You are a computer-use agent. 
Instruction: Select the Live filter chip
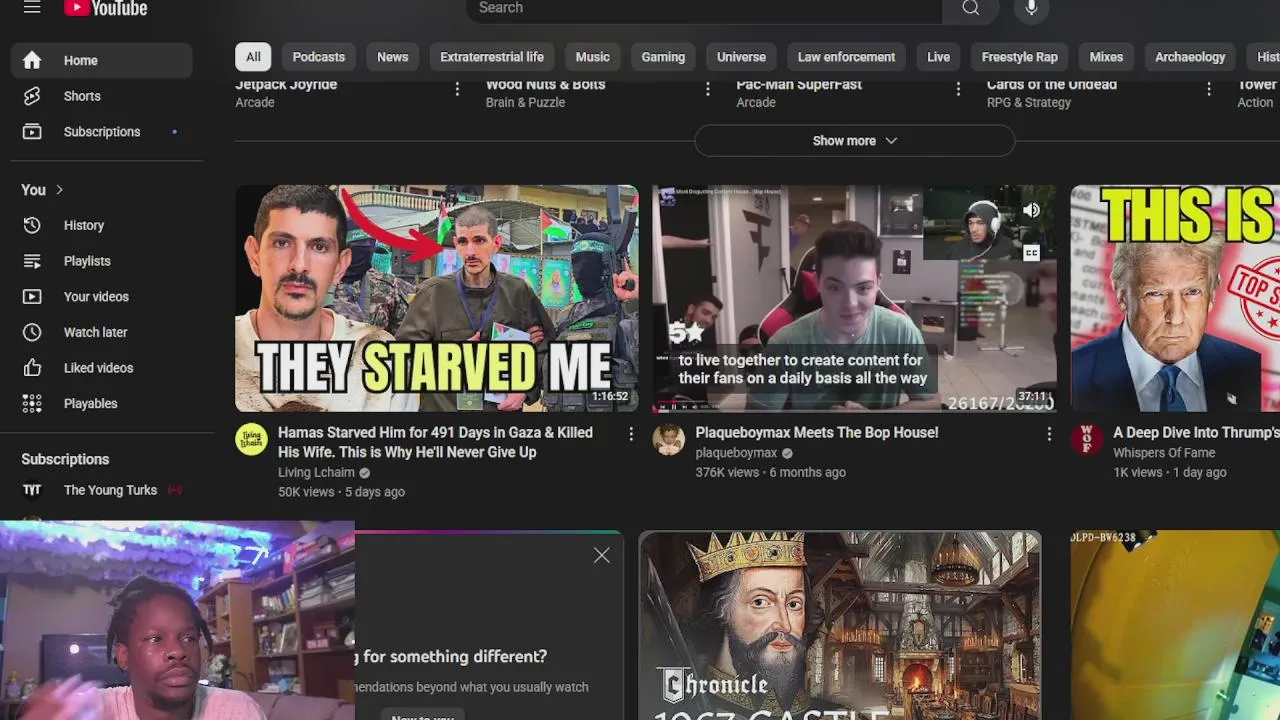tap(938, 57)
